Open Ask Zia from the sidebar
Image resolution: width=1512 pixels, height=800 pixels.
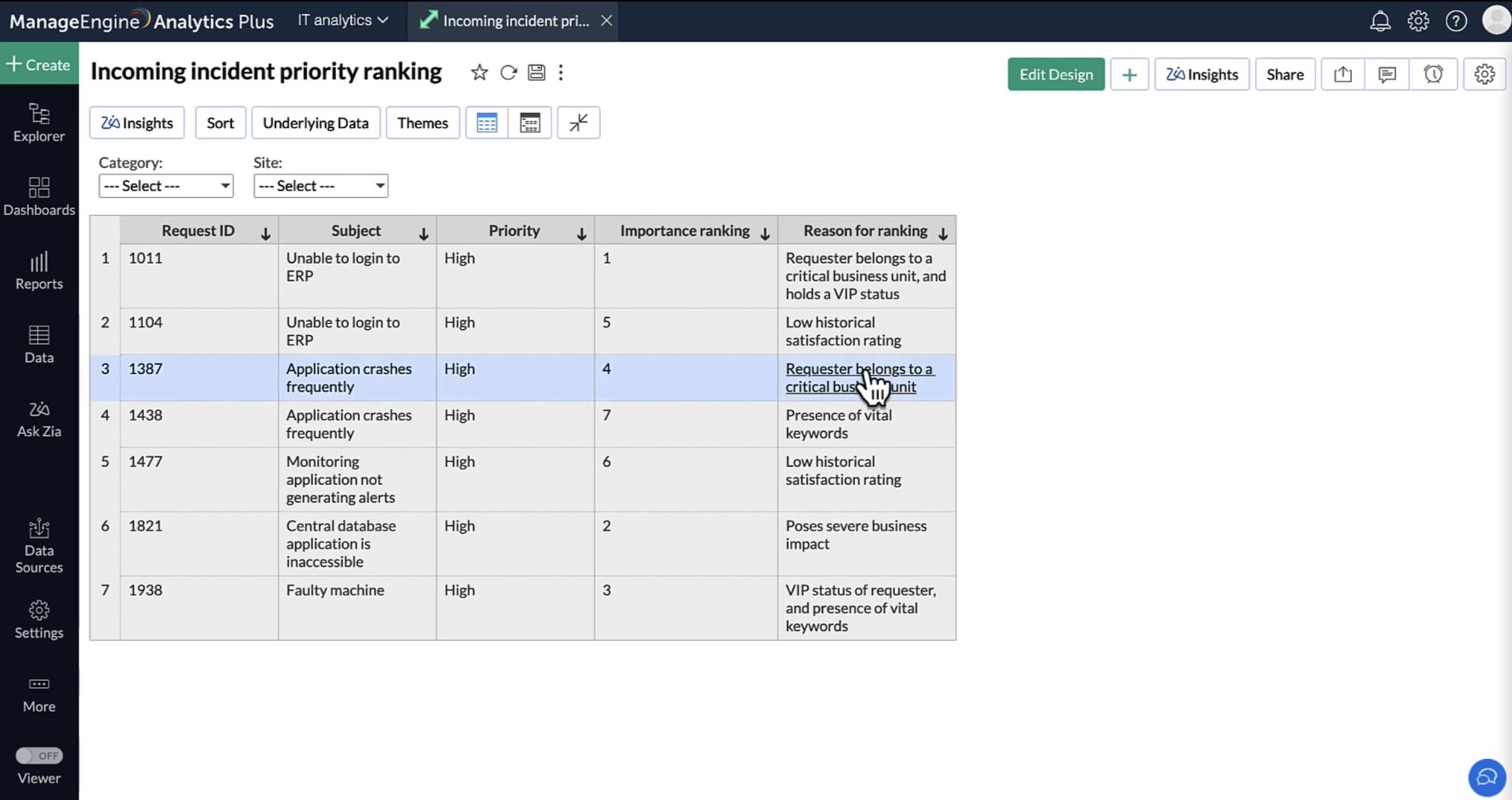pyautogui.click(x=39, y=419)
